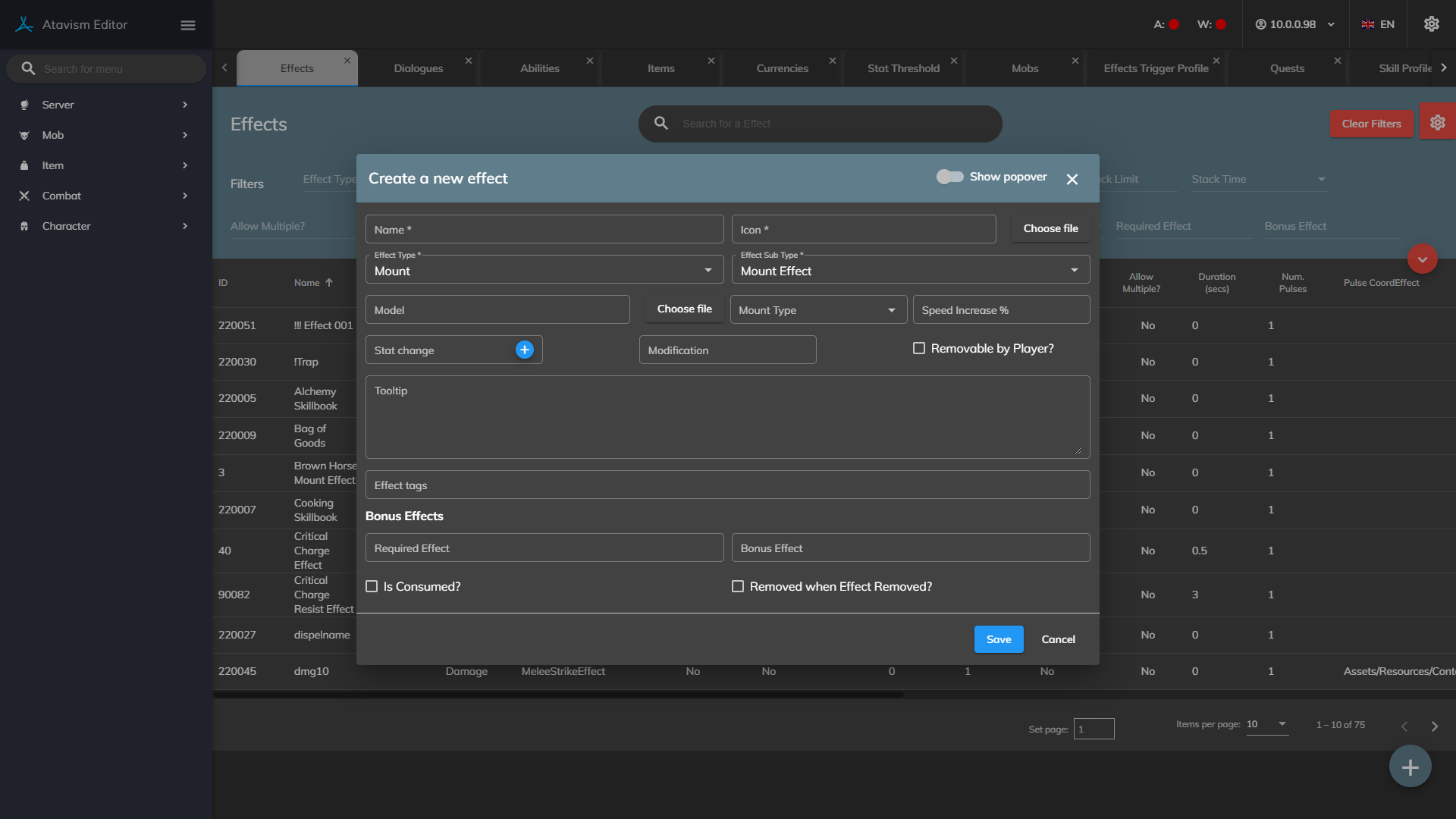Open settings gear in top right corner

click(1431, 24)
